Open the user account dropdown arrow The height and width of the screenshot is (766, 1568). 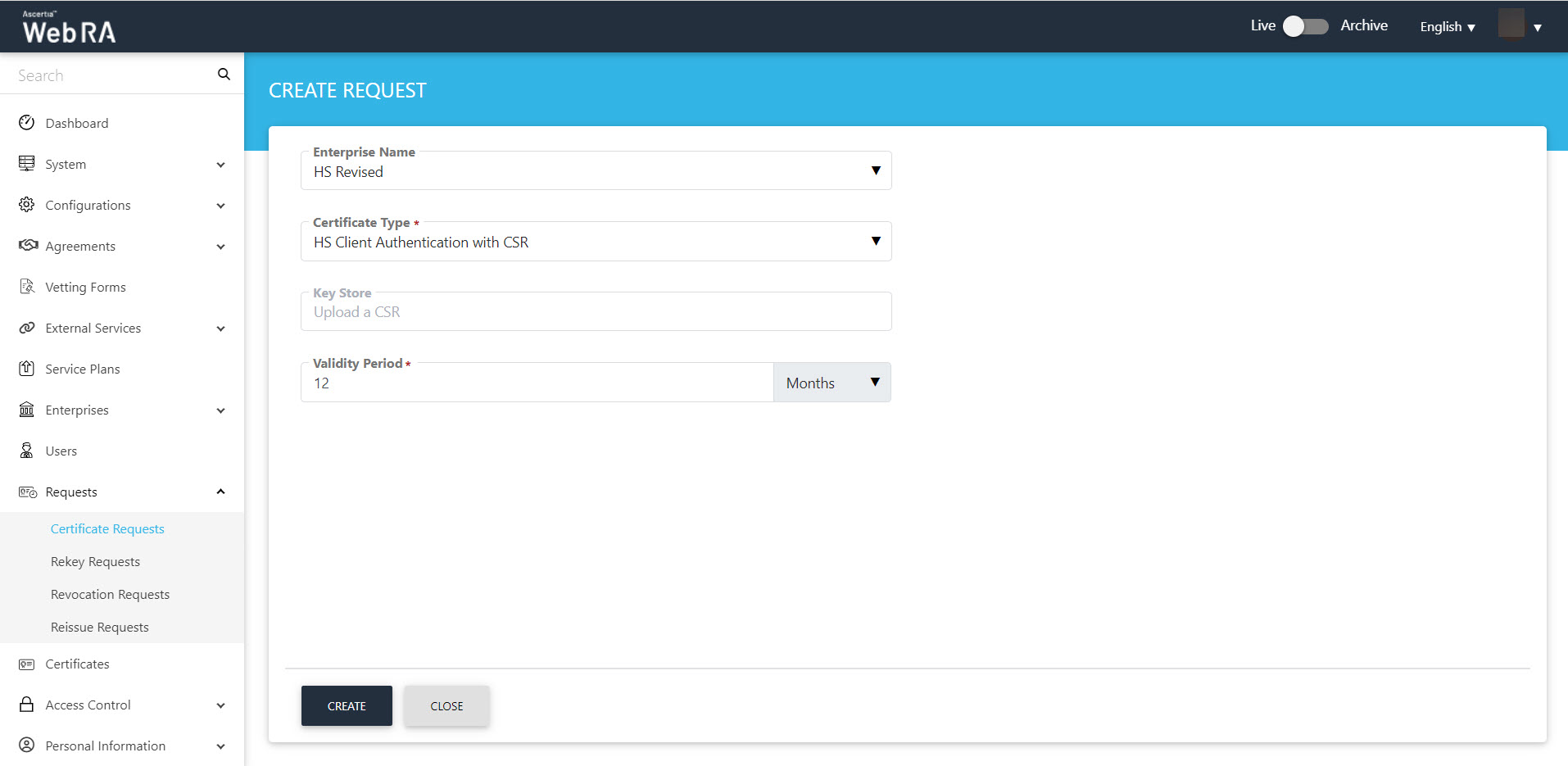coord(1538,28)
